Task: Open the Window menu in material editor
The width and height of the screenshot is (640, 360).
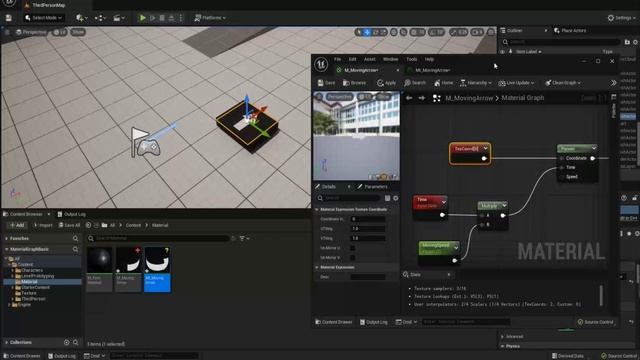Action: coord(390,60)
